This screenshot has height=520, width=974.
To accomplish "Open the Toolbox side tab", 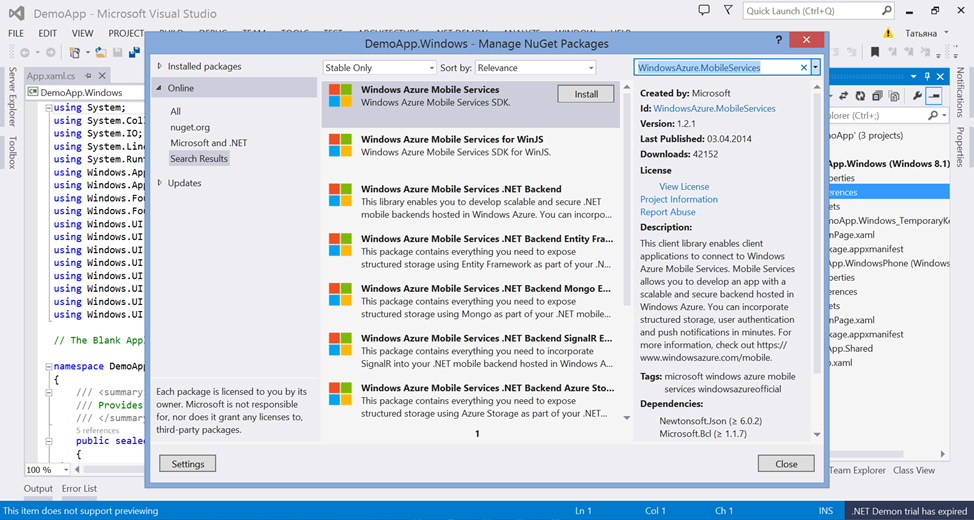I will [x=12, y=153].
